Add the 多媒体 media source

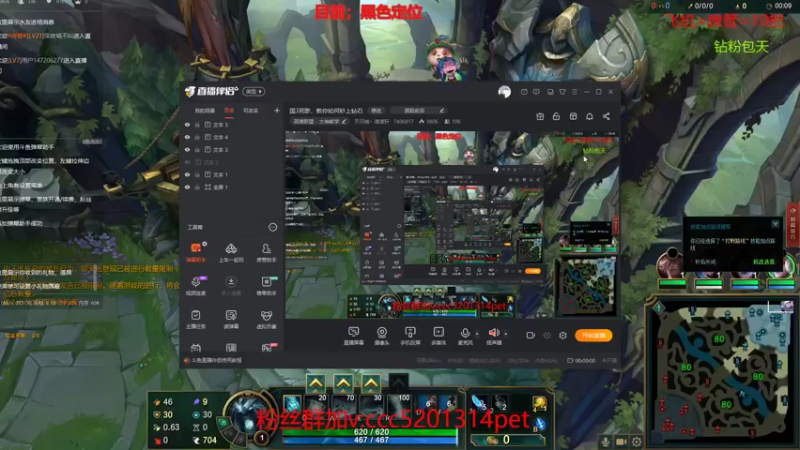coord(438,336)
